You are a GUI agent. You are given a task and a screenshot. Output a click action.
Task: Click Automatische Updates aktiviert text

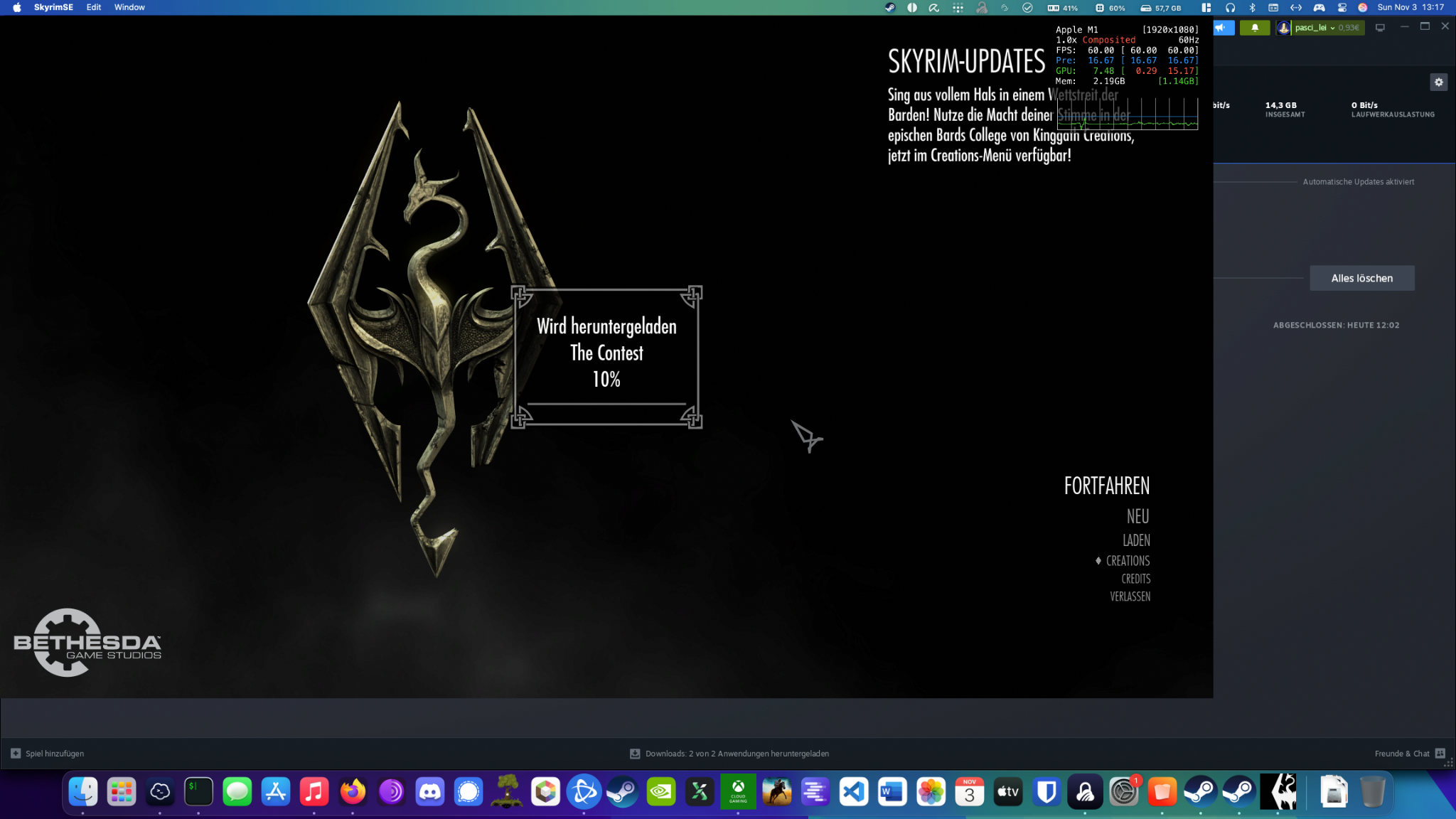point(1358,182)
